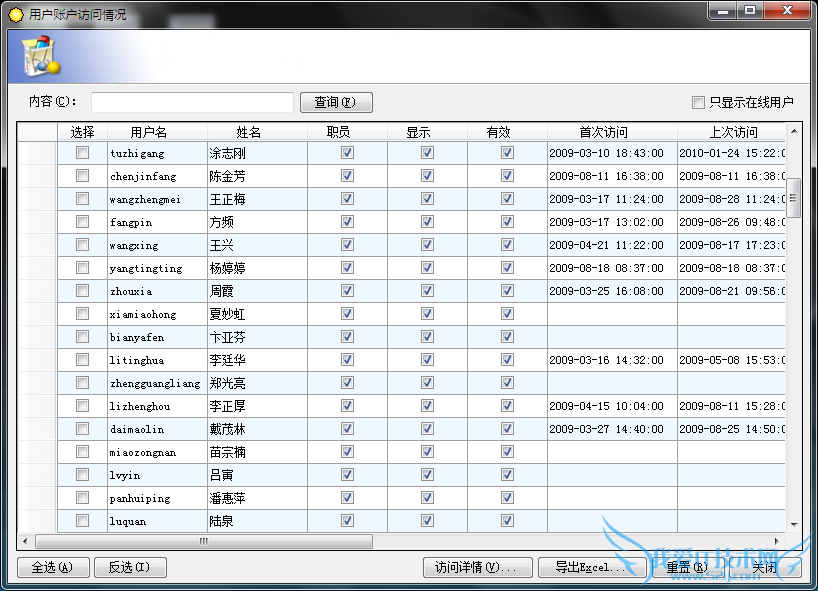Select the name cell 潘惠萍
This screenshot has height=591, width=818.
pos(257,498)
